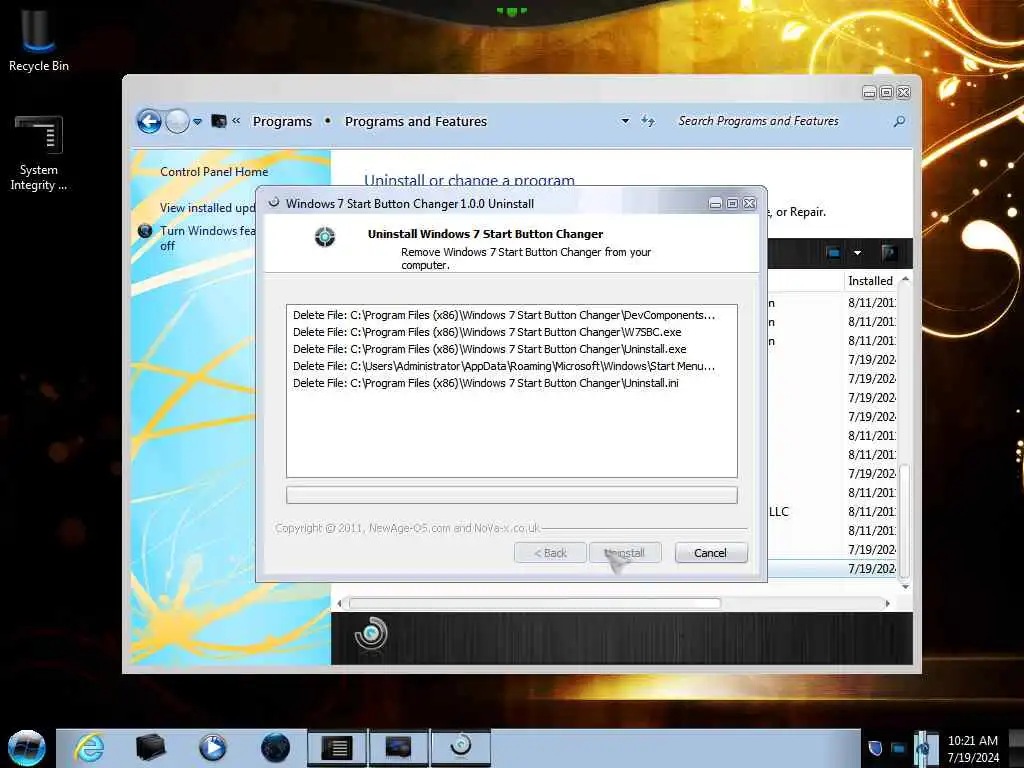Select the DevComponents delete log line
The image size is (1024, 768).
(x=504, y=315)
